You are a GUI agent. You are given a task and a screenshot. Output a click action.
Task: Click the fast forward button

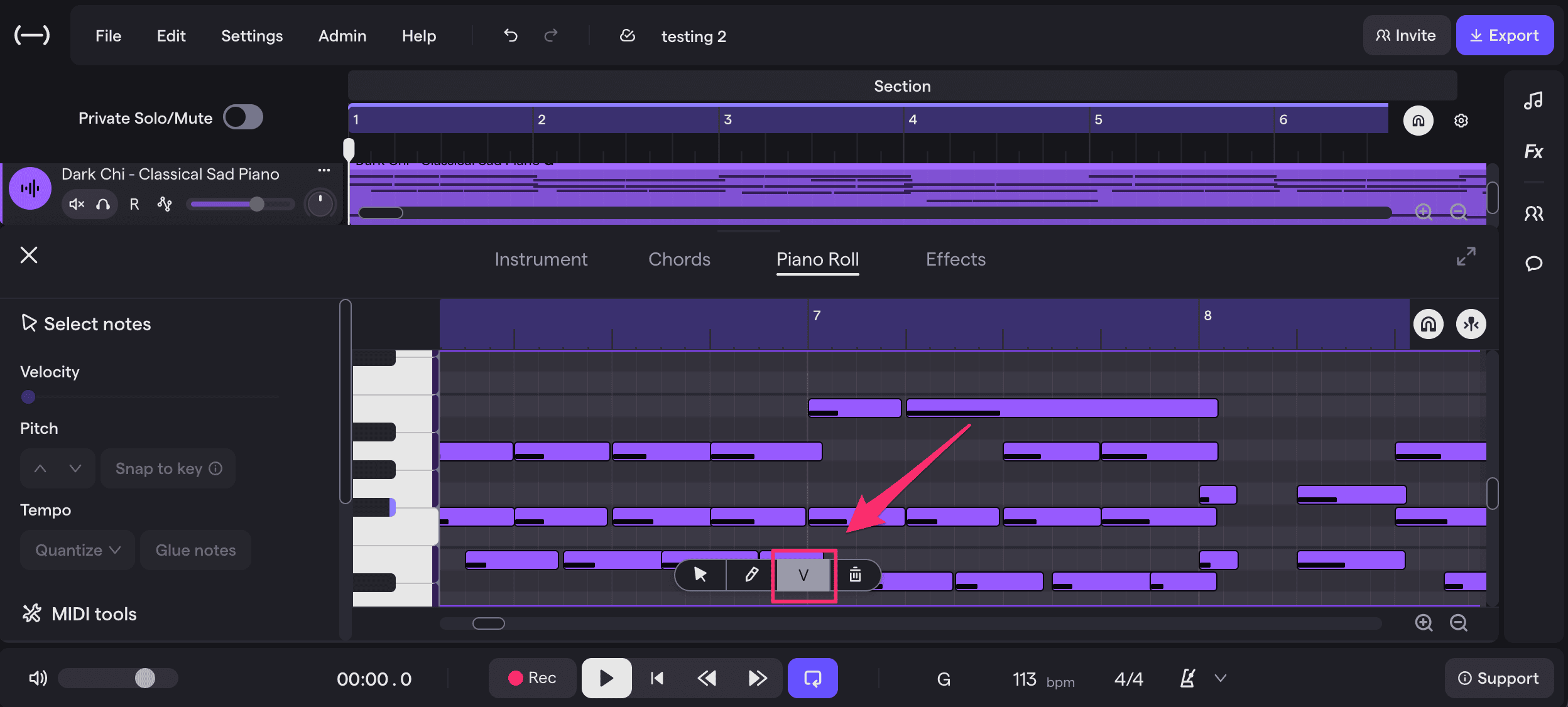tap(758, 678)
